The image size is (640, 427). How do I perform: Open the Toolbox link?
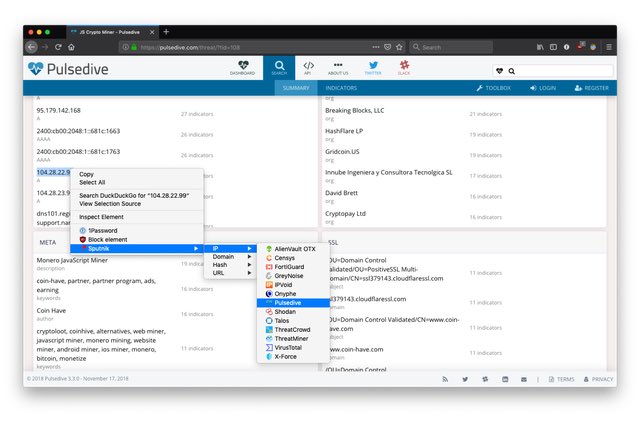493,88
